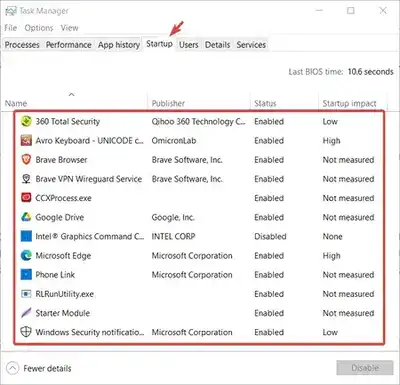Select the Avro Keyboard - UNICODE entry name
Screen dimensions: 400x385
90,140
